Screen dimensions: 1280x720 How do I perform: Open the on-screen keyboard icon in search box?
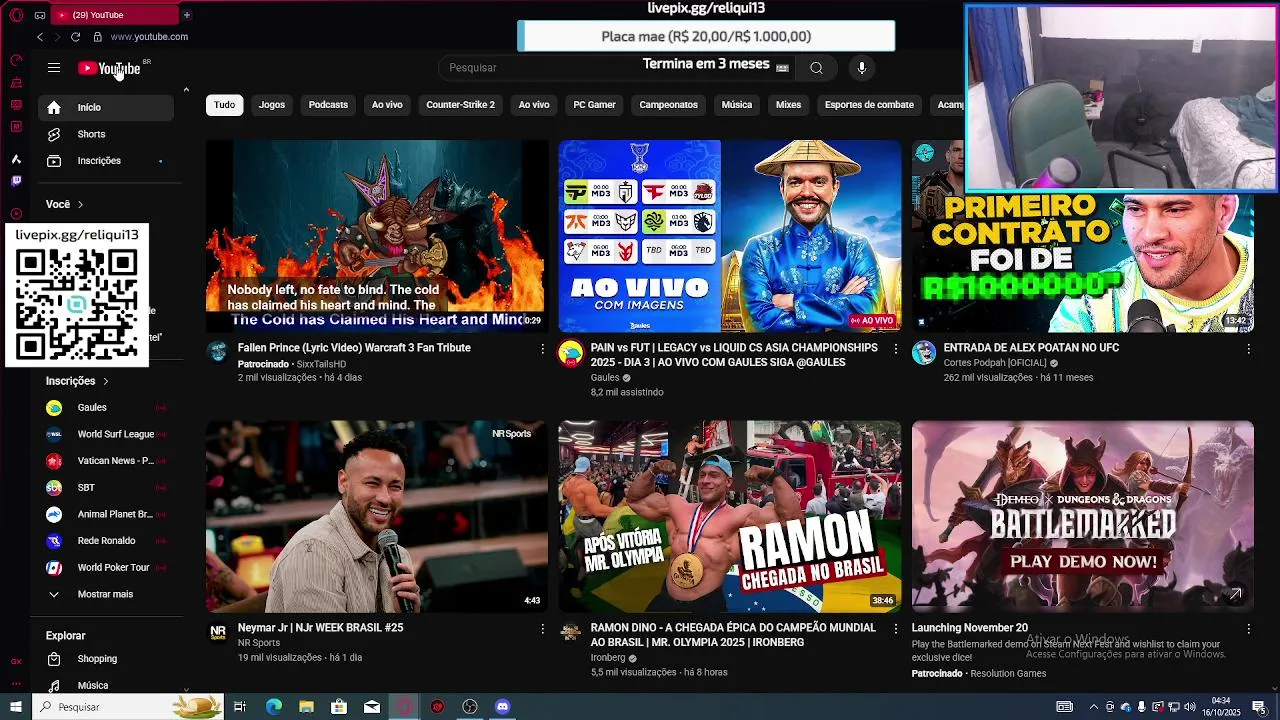point(782,68)
